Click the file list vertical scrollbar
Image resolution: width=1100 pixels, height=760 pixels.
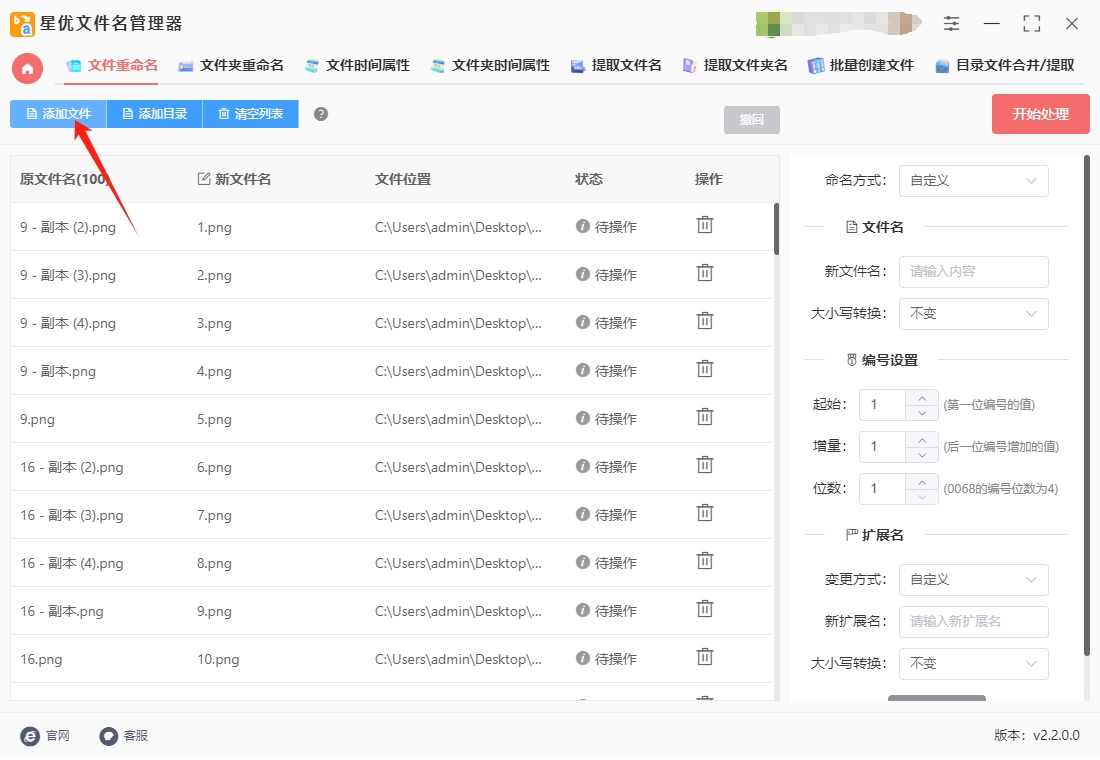[x=776, y=229]
